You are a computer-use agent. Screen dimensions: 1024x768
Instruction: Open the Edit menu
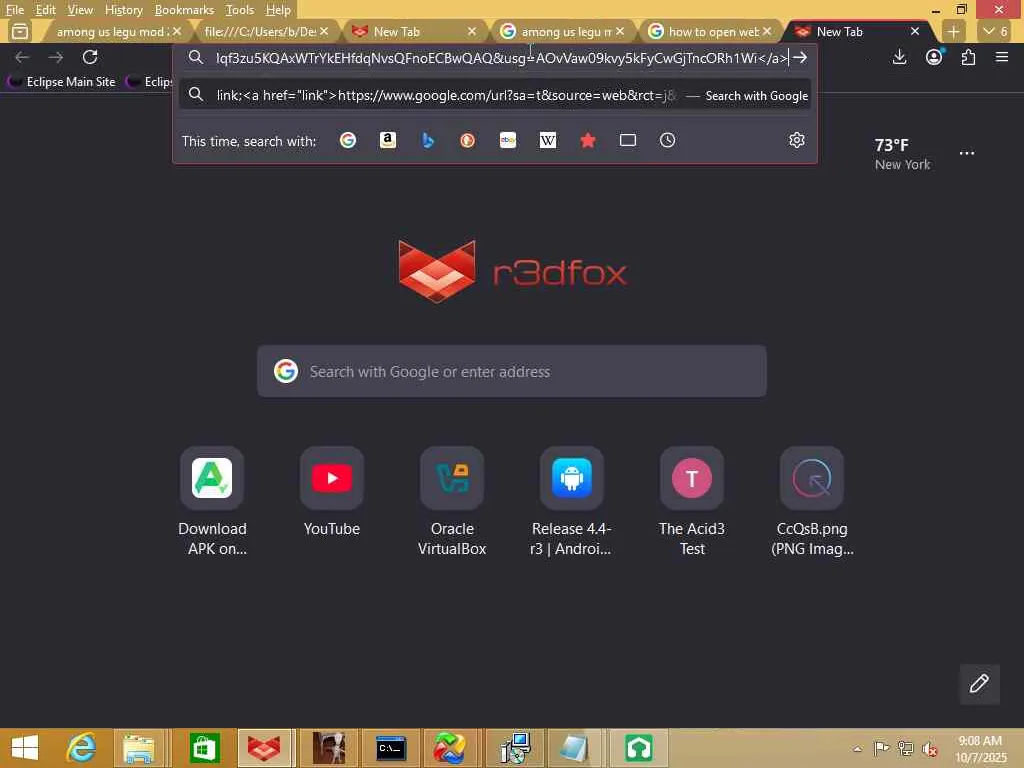pyautogui.click(x=46, y=10)
